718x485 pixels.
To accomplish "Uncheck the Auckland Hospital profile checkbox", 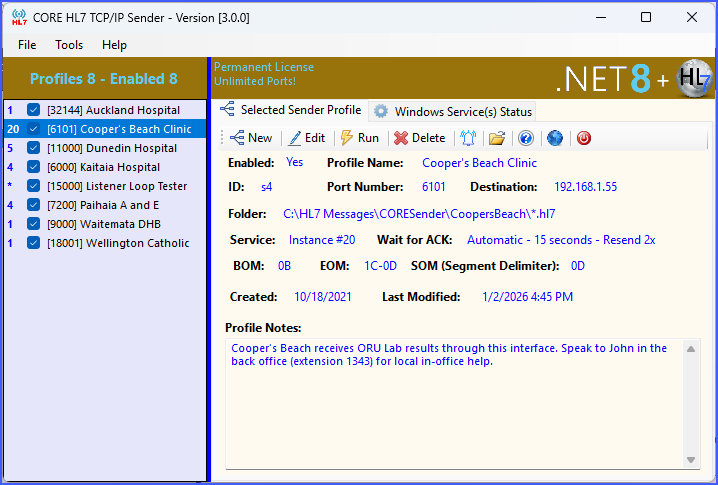I will click(x=34, y=110).
